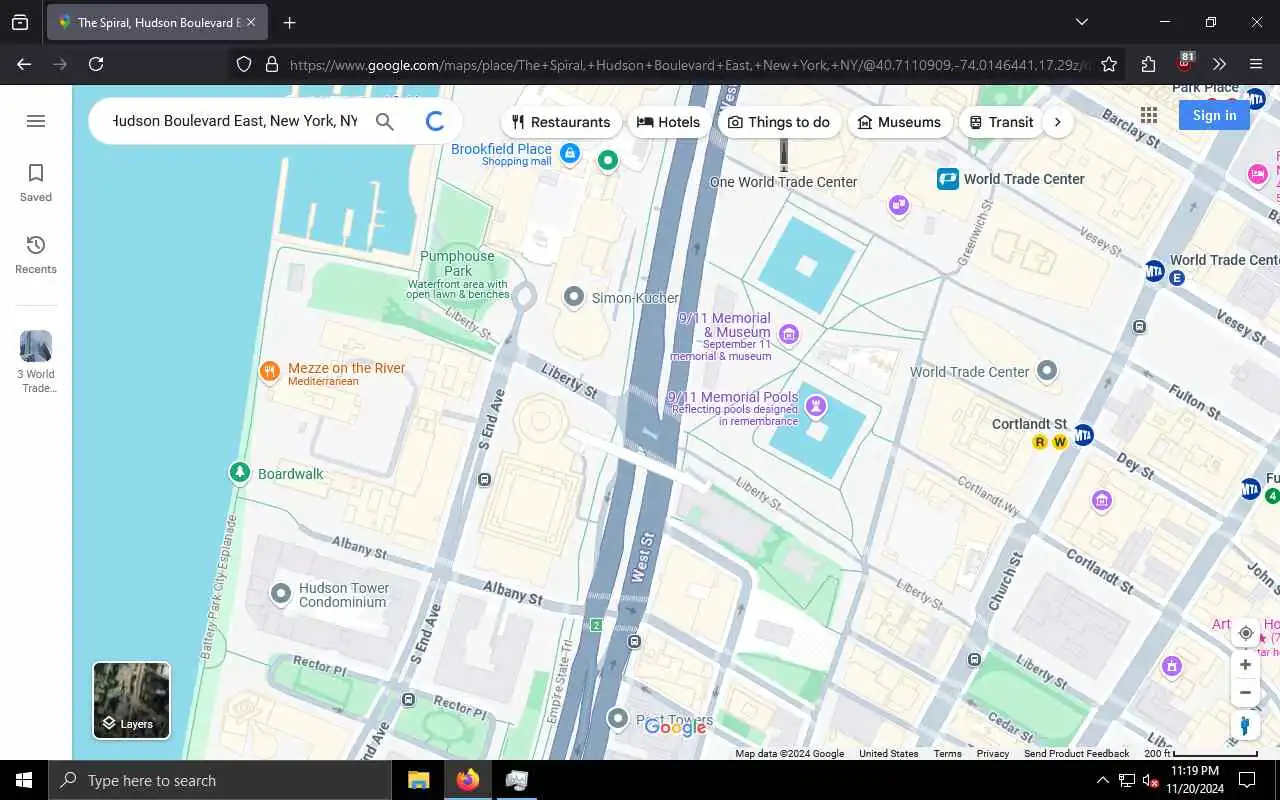Click the Simon-Kucher place marker
1280x800 pixels.
[574, 296]
